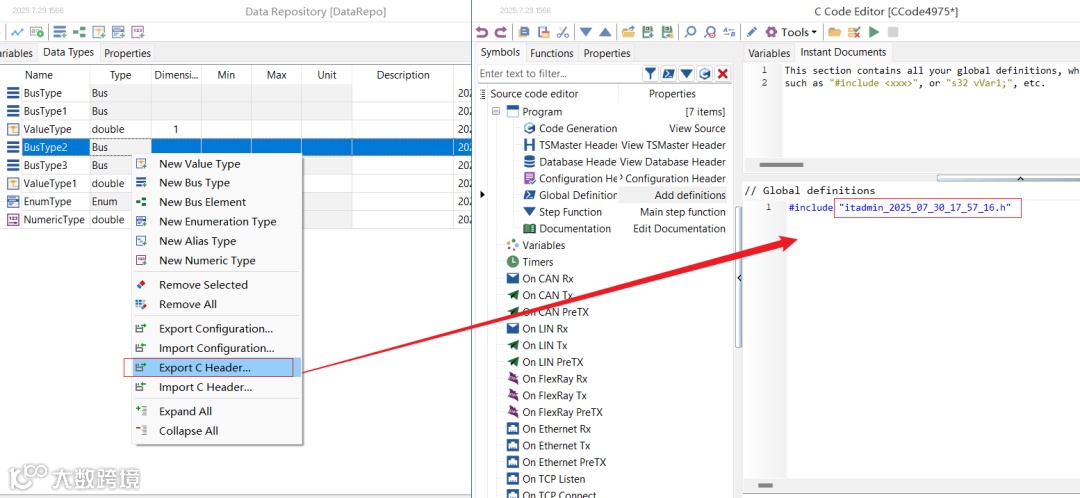1080x498 pixels.
Task: Click the funnel filter icon in Symbols panel
Action: pos(650,74)
